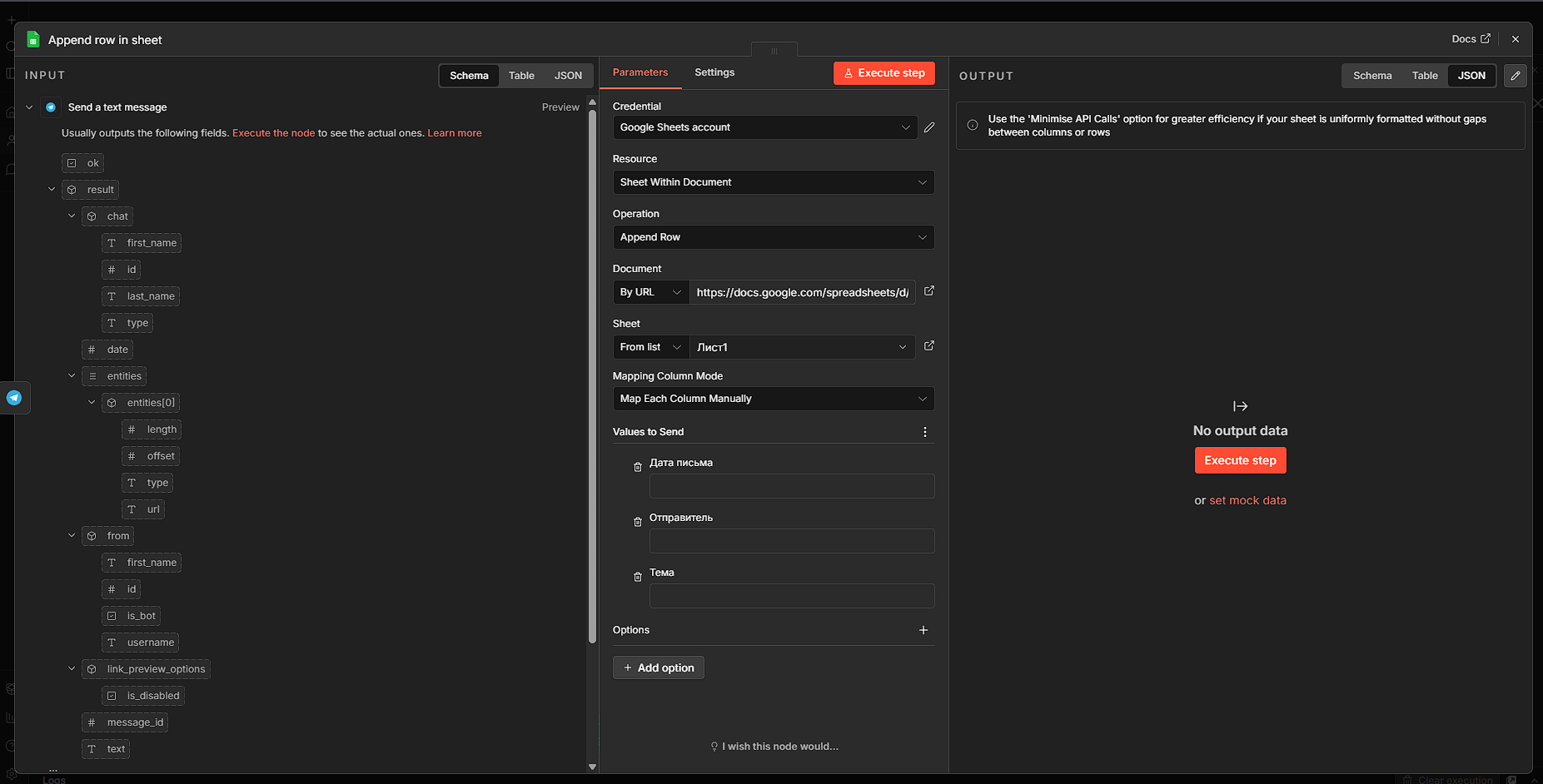This screenshot has height=784, width=1543.
Task: Click the Add option button
Action: [x=659, y=667]
